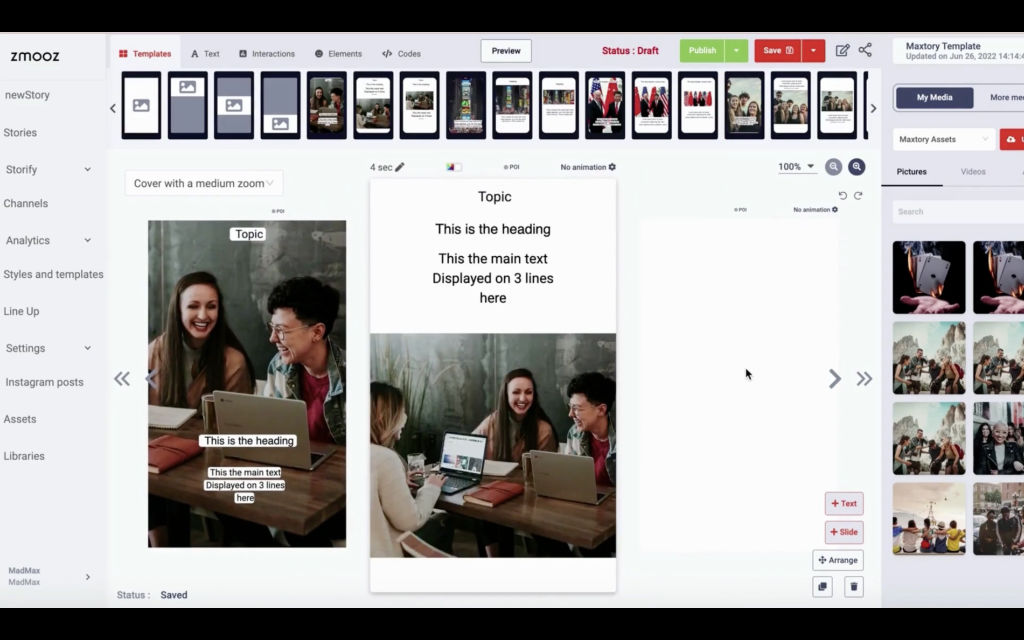Open the Save dropdown arrow

(x=813, y=50)
